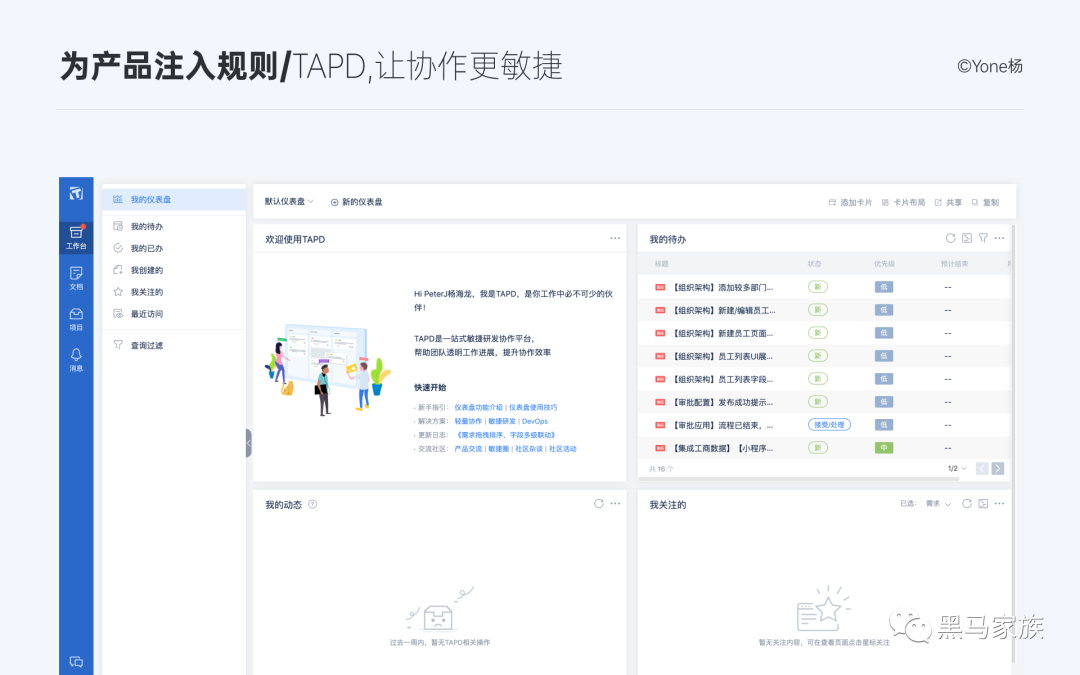Open the 轻量协作 link
Screen dimensions: 1080x675
point(468,422)
